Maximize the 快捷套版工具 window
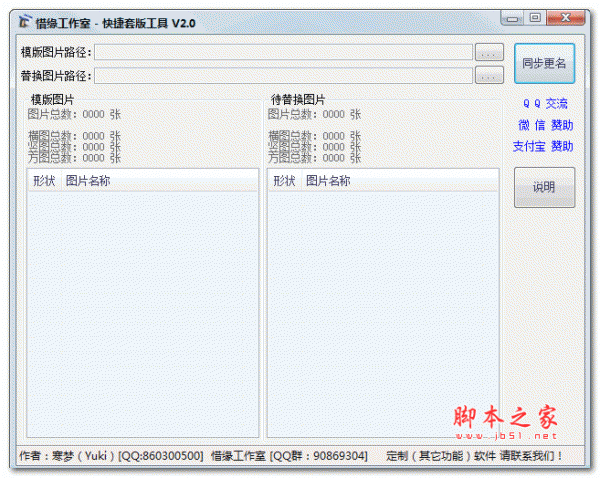This screenshot has height=478, width=600. click(x=535, y=18)
